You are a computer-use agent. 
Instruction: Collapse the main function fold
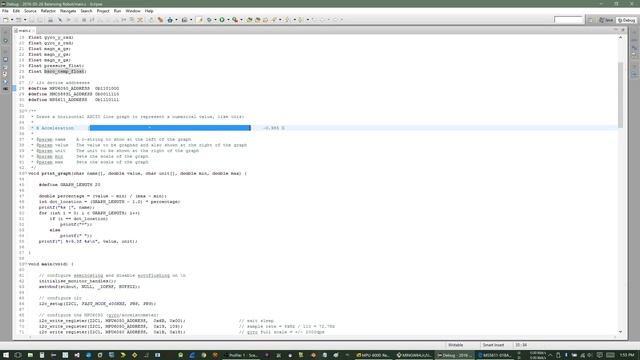point(27,264)
